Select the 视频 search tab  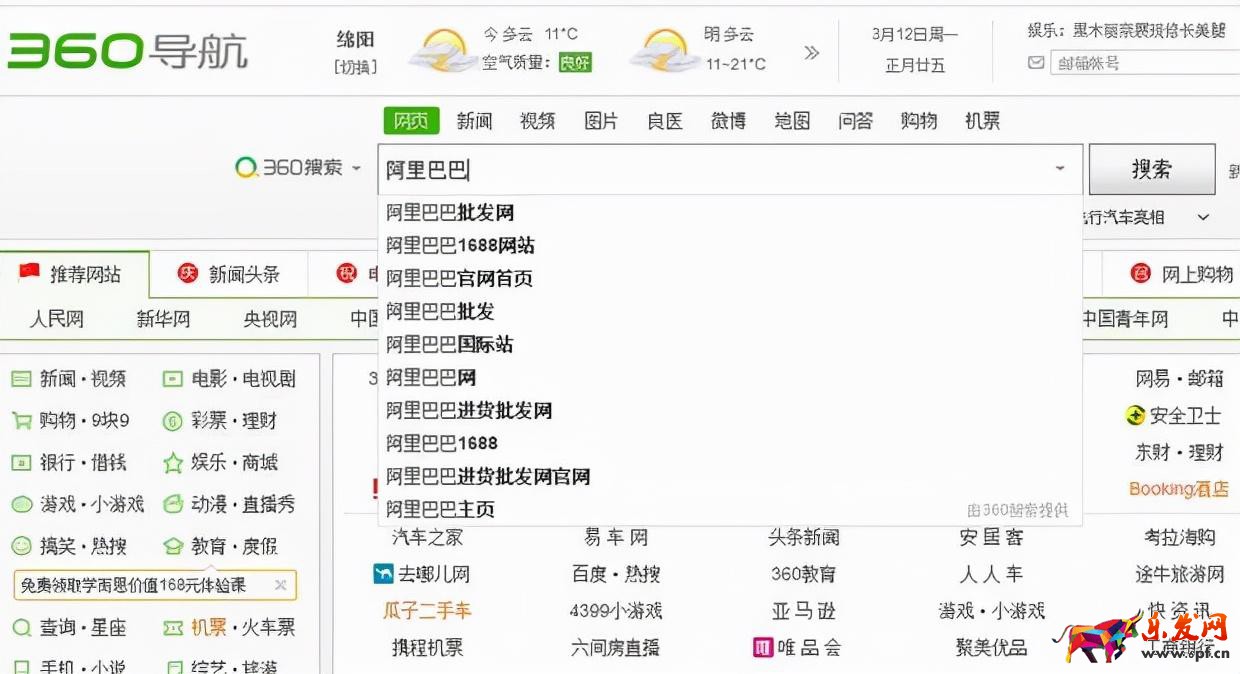click(x=538, y=121)
